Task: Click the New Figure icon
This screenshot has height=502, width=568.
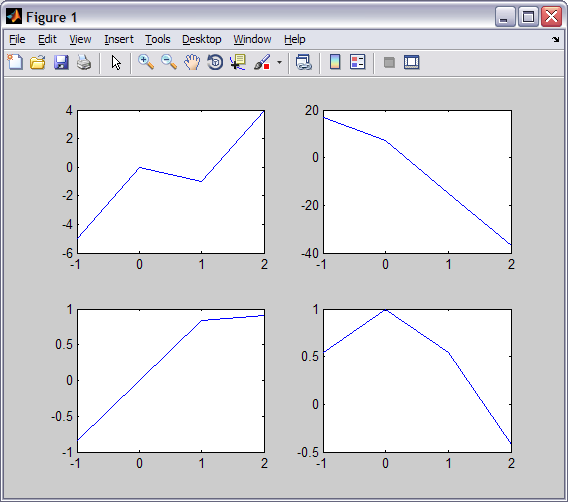Action: [15, 62]
